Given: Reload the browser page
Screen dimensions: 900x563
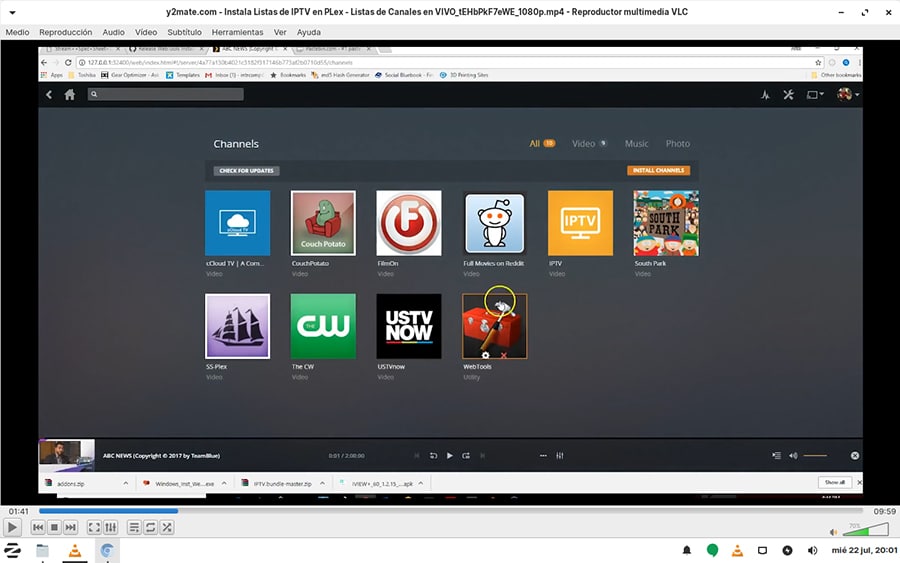Looking at the screenshot, I should pyautogui.click(x=68, y=63).
